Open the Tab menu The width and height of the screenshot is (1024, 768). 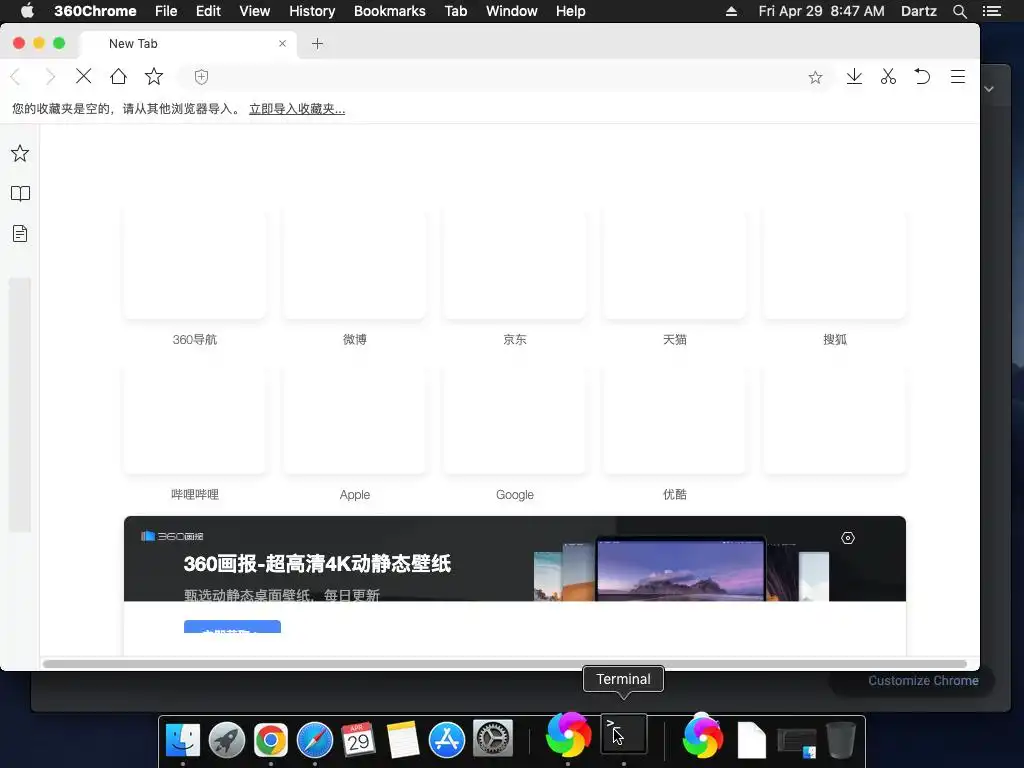[x=456, y=11]
